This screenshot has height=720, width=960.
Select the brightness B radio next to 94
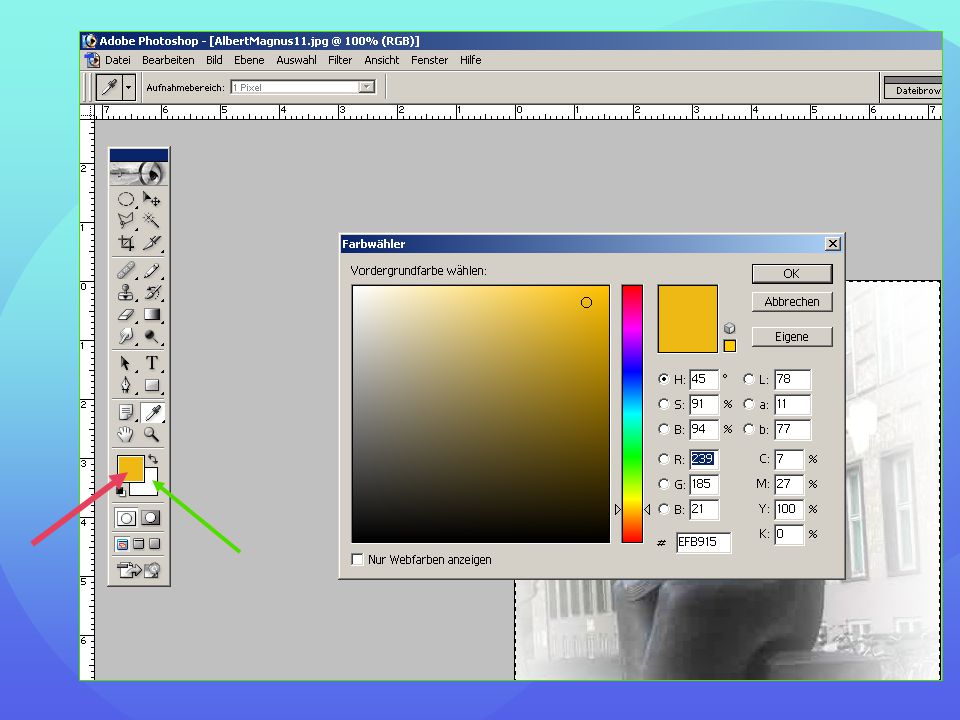[x=663, y=429]
